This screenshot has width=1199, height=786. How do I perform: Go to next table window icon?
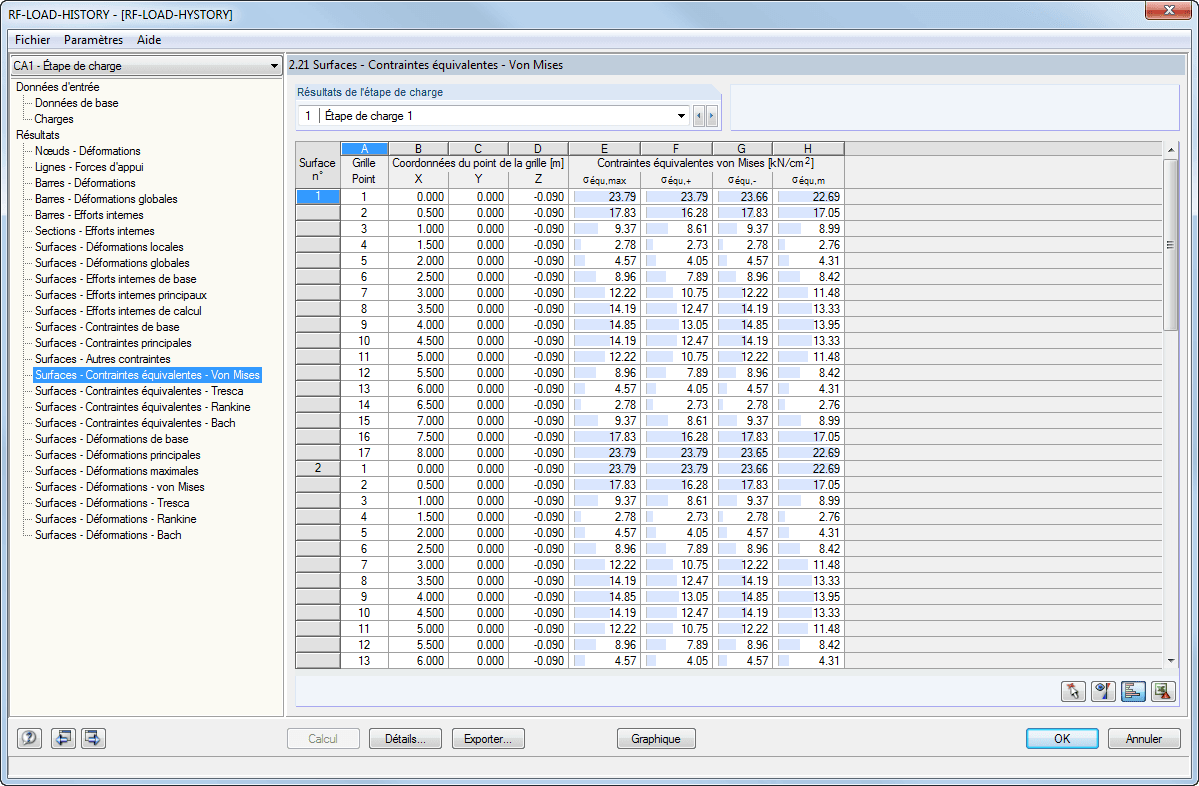pos(93,738)
